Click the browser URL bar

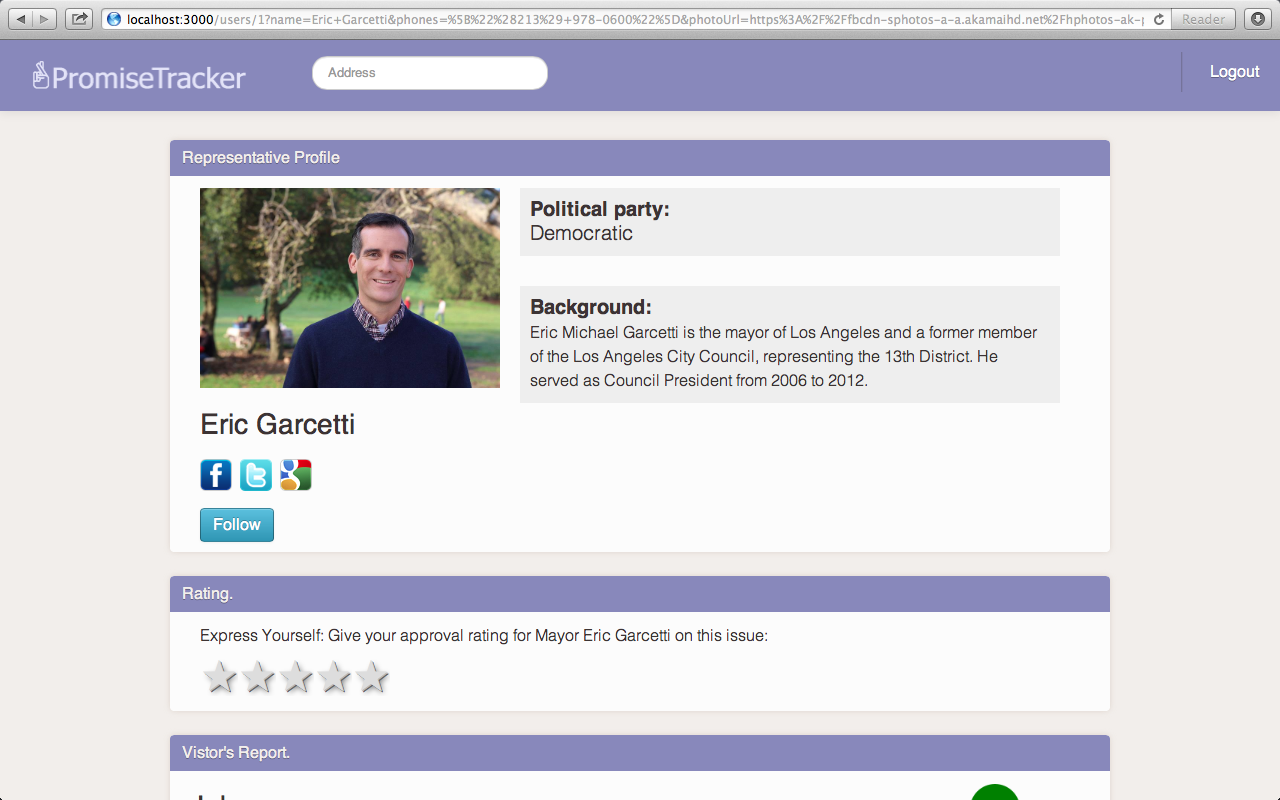tap(624, 19)
